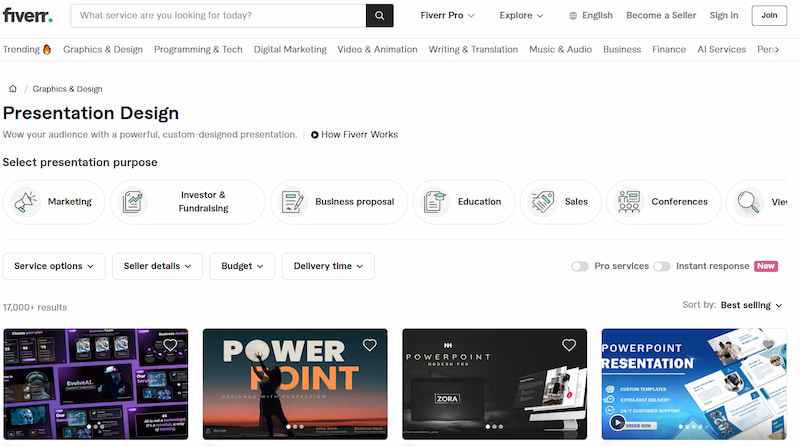Open Graphics & Design category tab
The height and width of the screenshot is (446, 800).
pyautogui.click(x=103, y=49)
